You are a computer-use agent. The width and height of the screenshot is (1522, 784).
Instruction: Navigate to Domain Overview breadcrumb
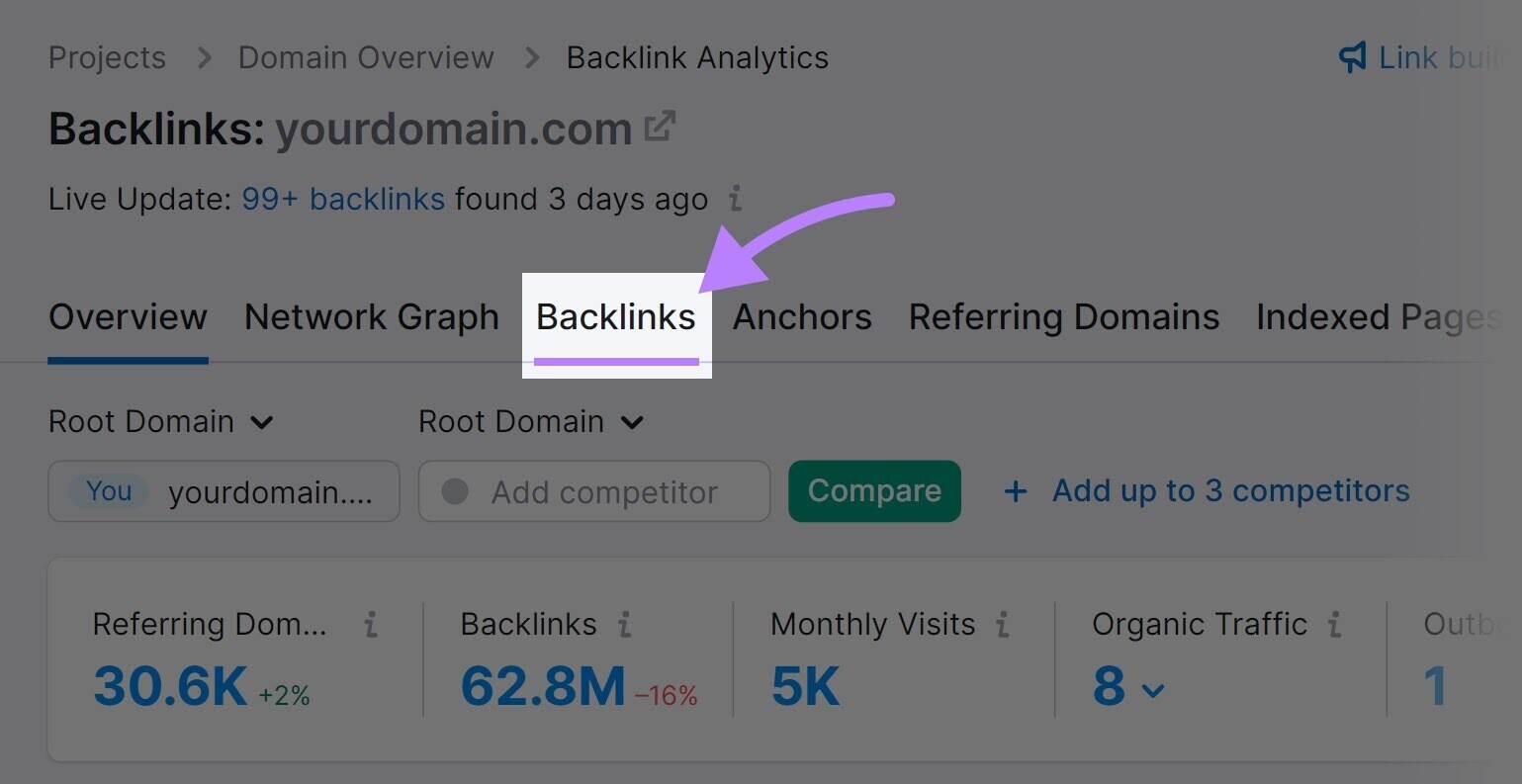pyautogui.click(x=366, y=58)
